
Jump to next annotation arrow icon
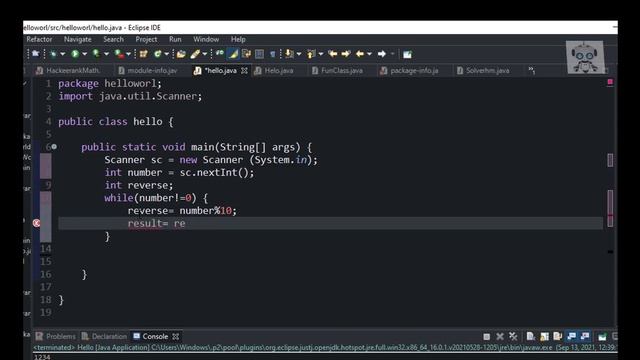tap(289, 54)
